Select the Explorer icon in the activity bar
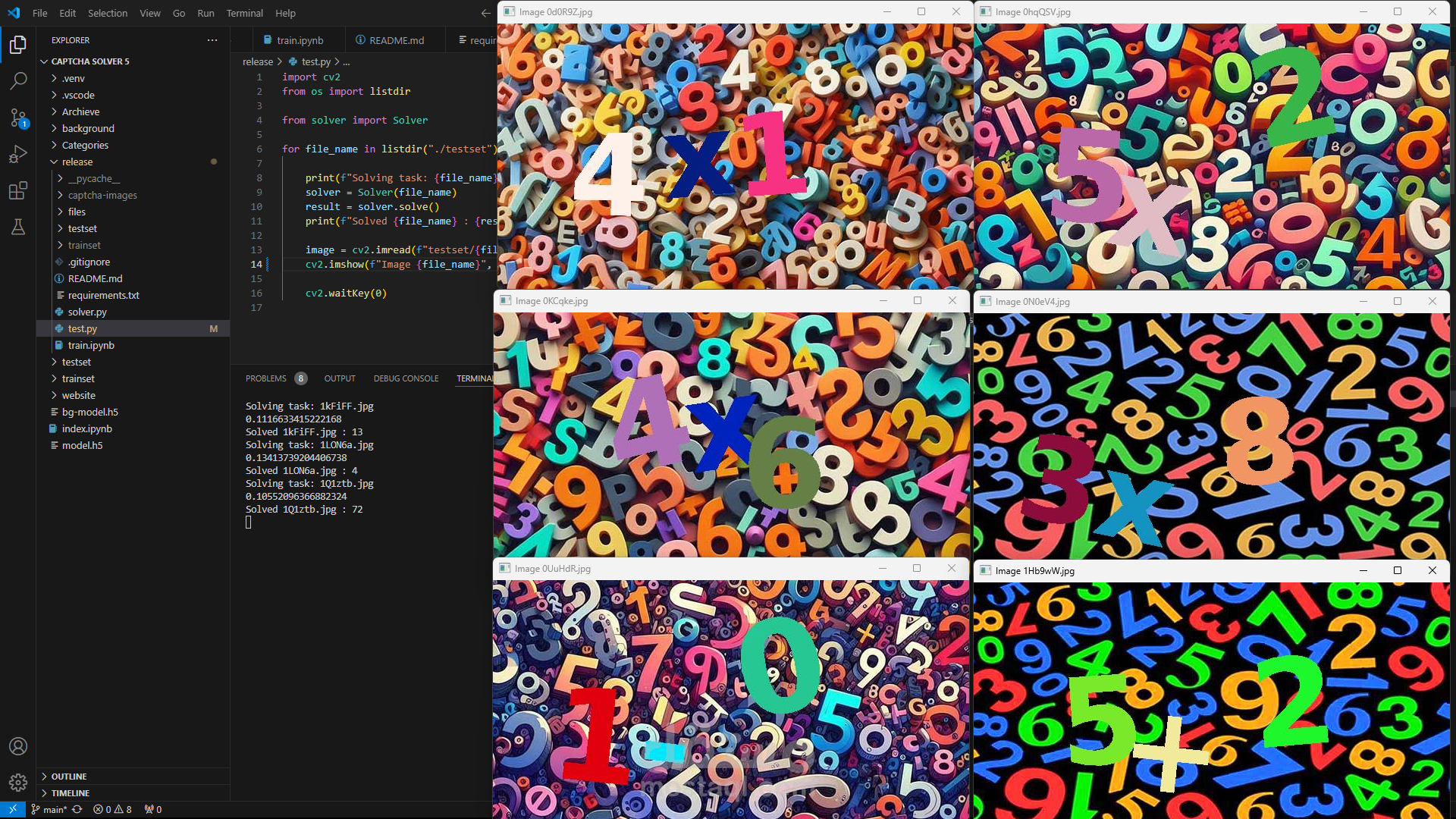Image resolution: width=1456 pixels, height=819 pixels. point(18,45)
